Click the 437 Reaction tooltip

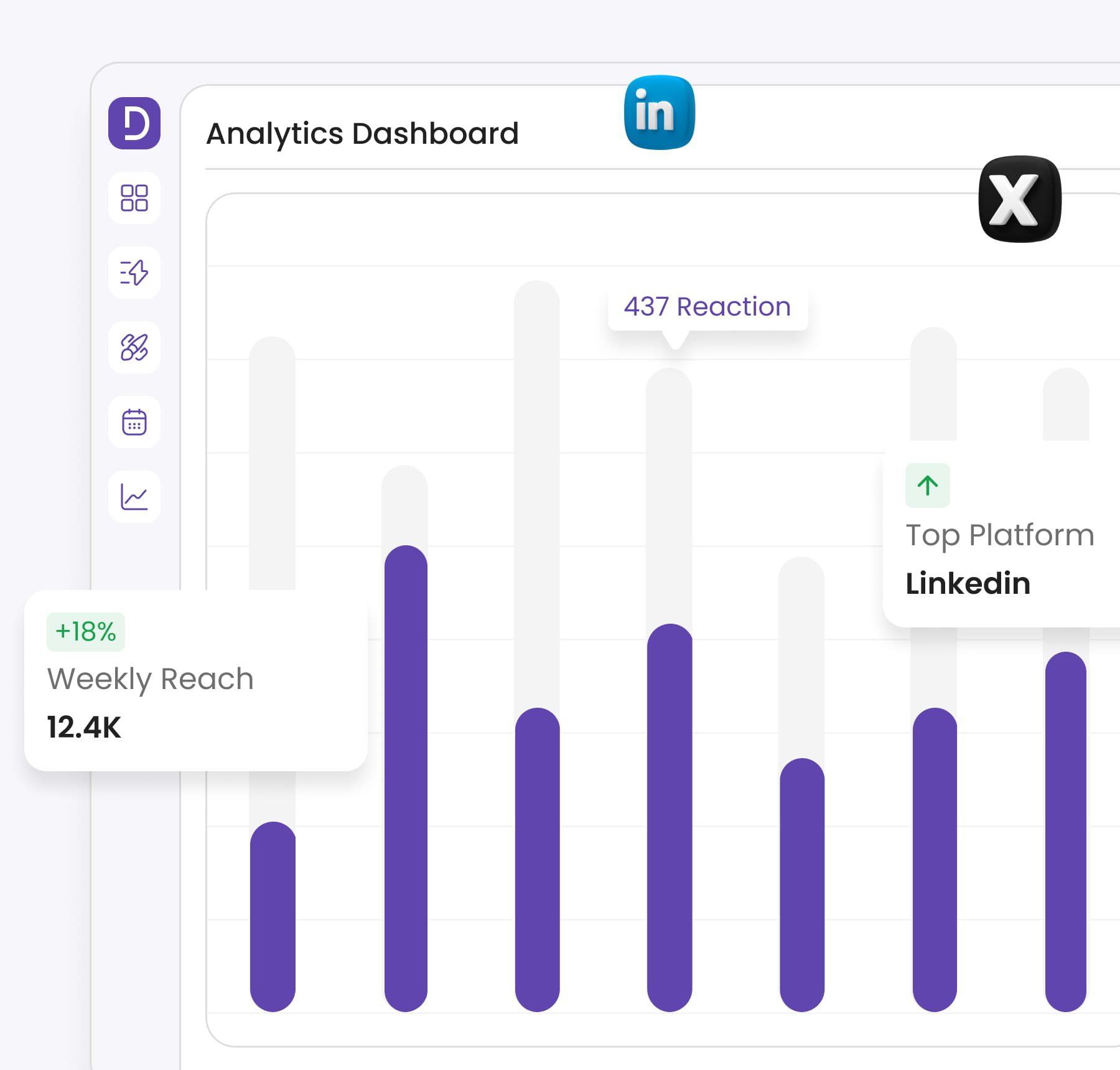click(x=708, y=307)
